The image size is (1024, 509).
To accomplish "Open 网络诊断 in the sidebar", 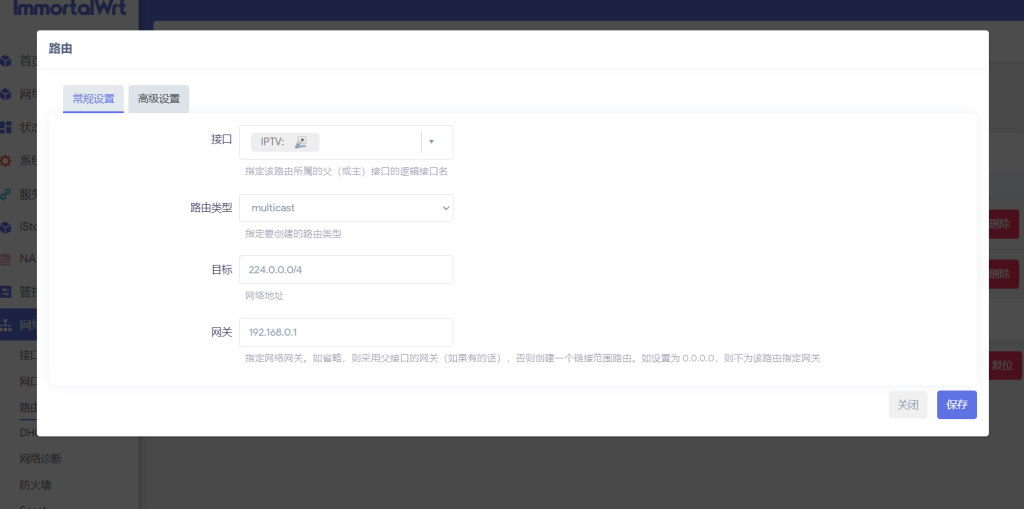I will point(40,459).
